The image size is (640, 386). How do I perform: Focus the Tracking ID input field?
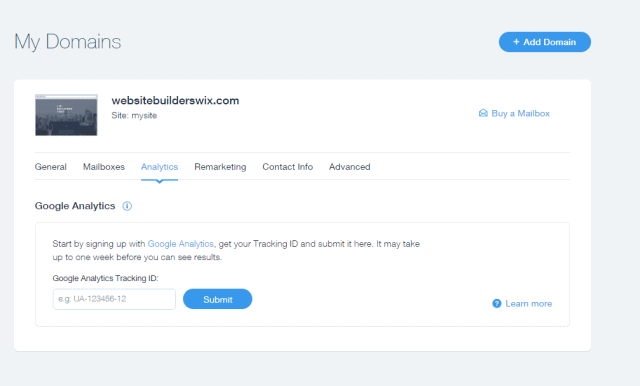coord(114,299)
